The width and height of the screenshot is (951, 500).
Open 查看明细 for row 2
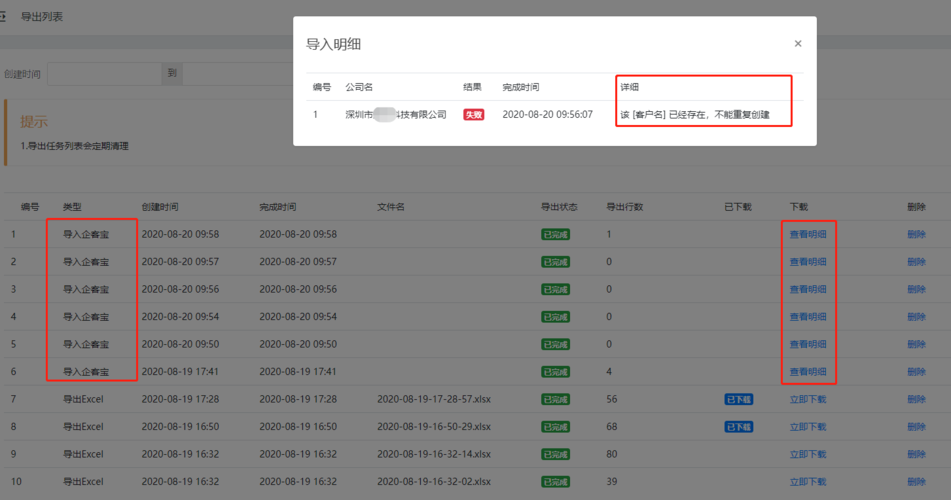[x=808, y=262]
